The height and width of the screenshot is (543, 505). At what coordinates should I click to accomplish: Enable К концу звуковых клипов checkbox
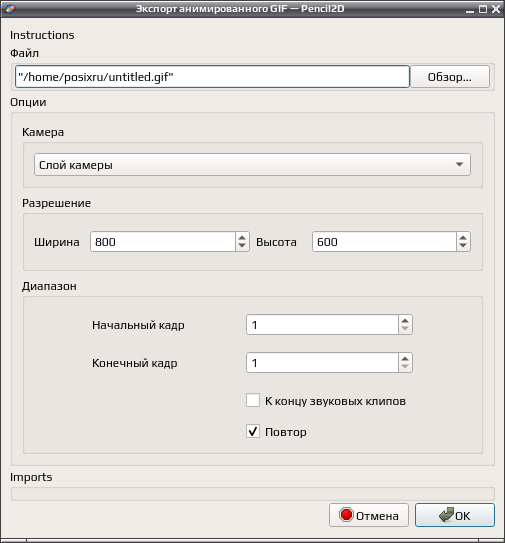point(253,400)
